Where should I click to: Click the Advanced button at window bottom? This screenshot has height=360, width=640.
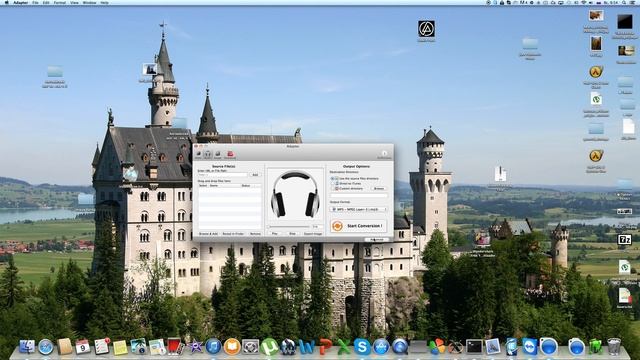(x=377, y=240)
